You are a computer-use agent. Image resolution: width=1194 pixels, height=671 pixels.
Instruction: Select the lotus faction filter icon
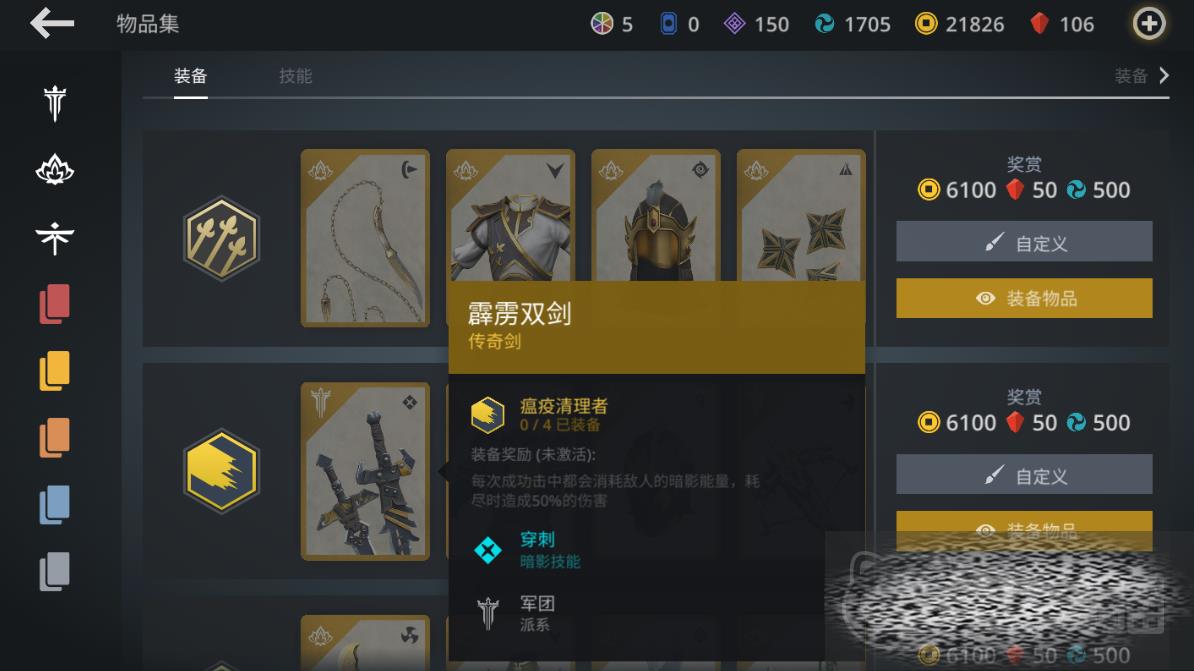tap(55, 170)
